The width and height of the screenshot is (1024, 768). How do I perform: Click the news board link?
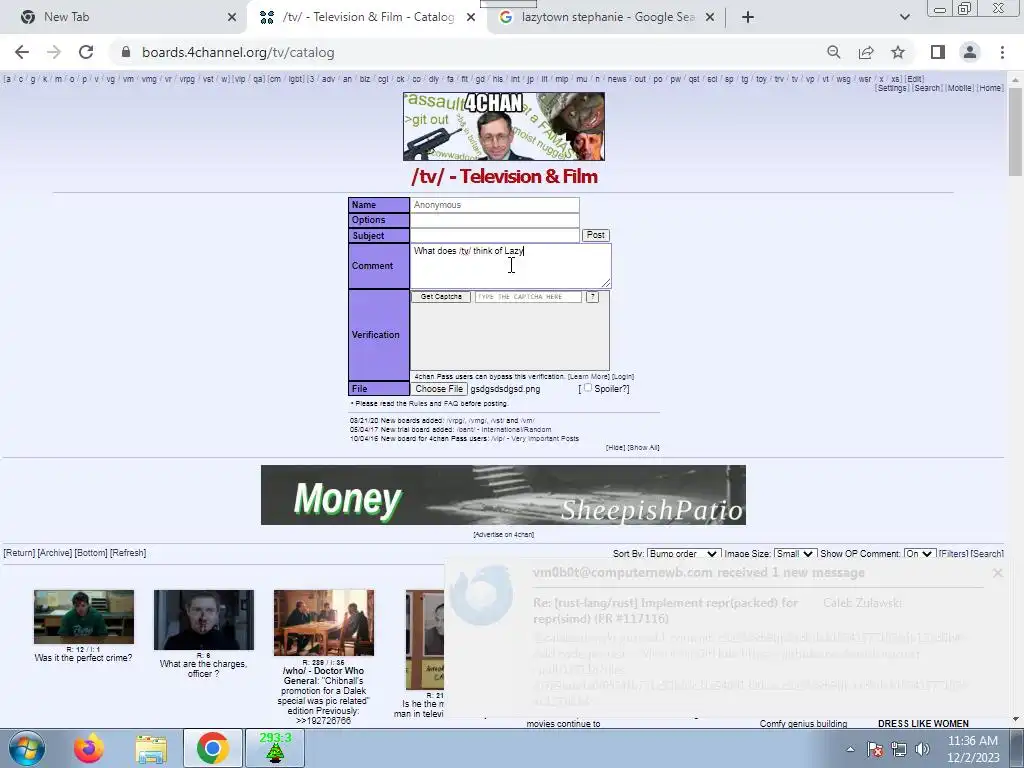(616, 79)
